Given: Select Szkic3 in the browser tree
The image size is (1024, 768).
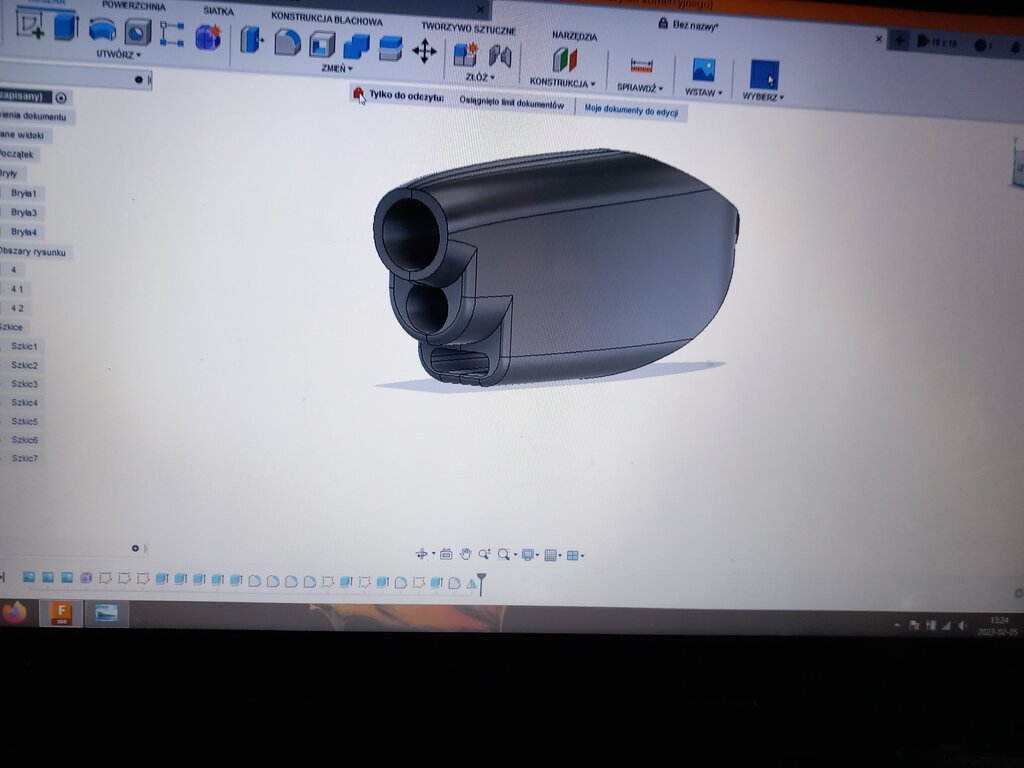Looking at the screenshot, I should coord(24,384).
